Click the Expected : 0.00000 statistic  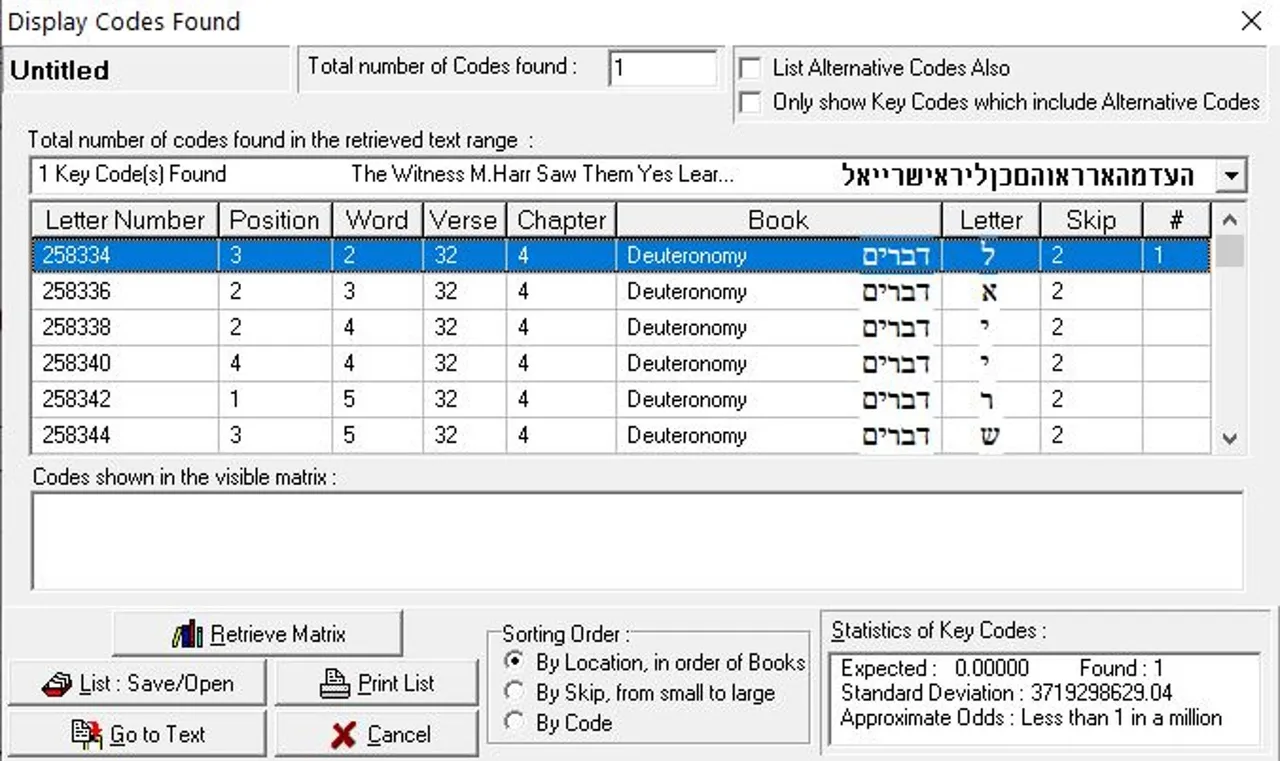(934, 668)
